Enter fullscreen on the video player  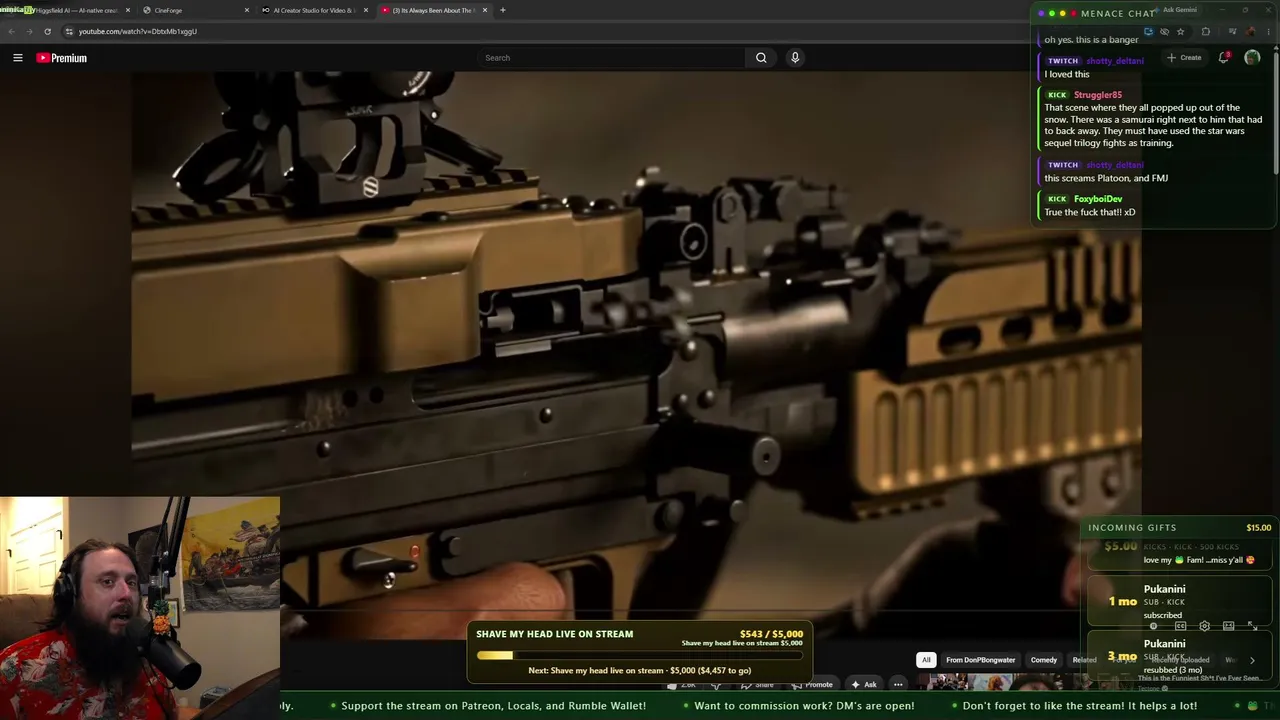pyautogui.click(x=1252, y=626)
